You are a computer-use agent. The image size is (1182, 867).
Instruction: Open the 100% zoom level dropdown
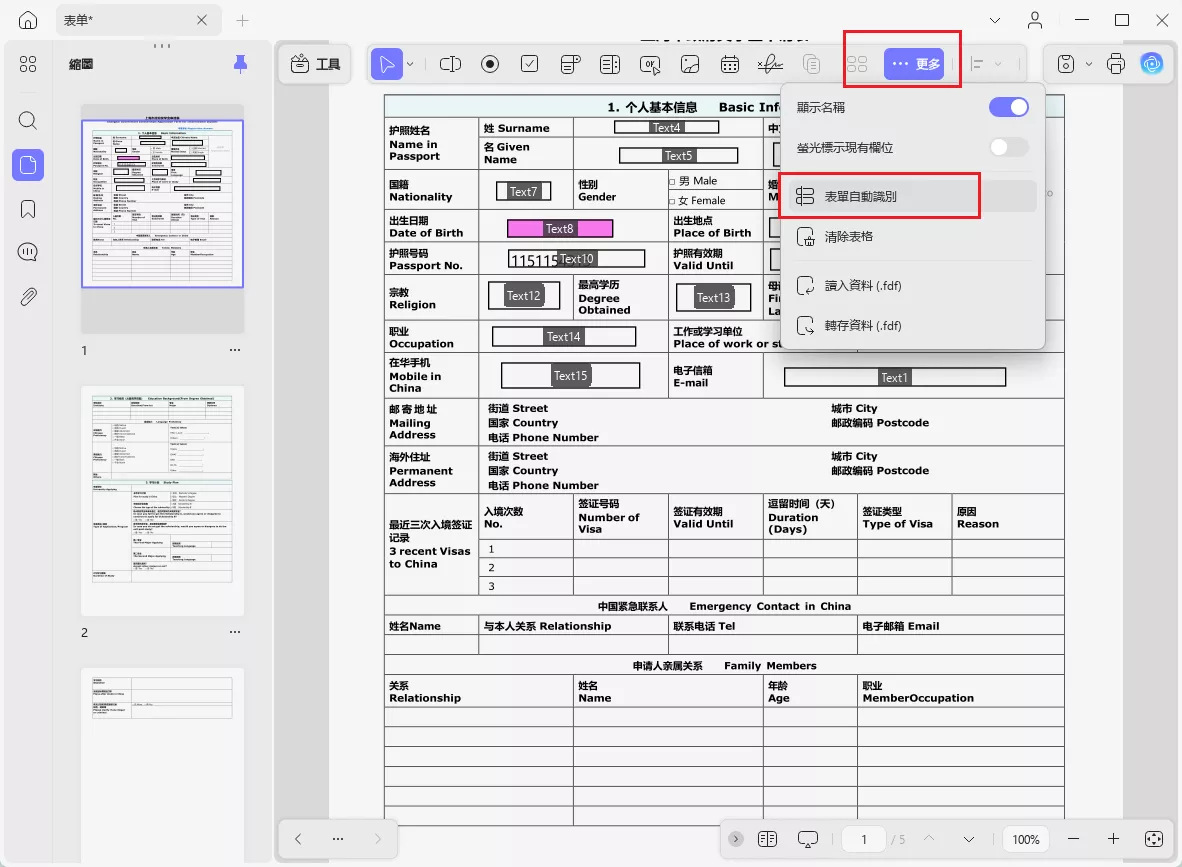point(1025,839)
